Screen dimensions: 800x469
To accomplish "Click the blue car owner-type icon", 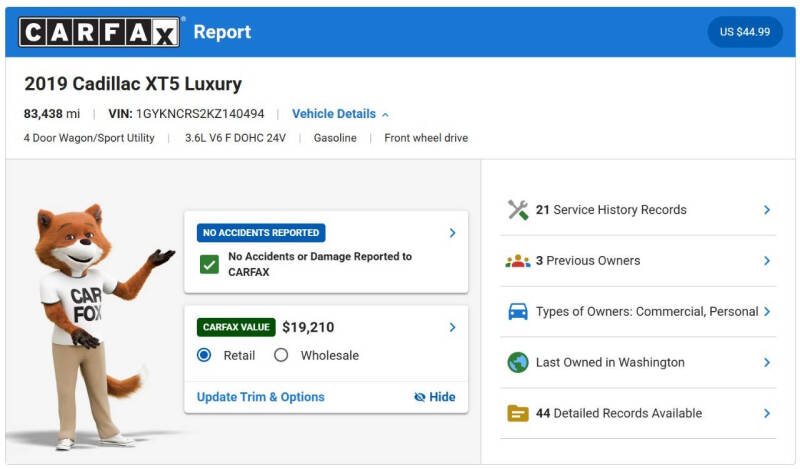I will [x=518, y=311].
